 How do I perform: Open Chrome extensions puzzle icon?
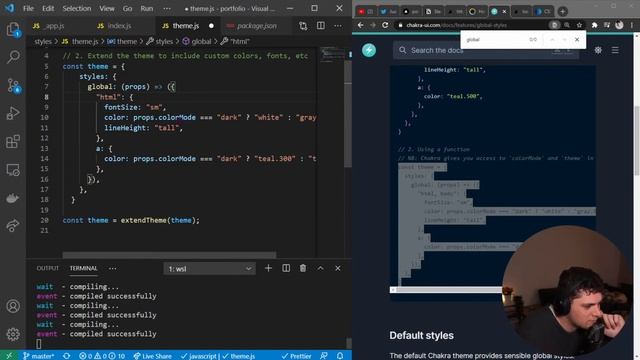pos(594,25)
